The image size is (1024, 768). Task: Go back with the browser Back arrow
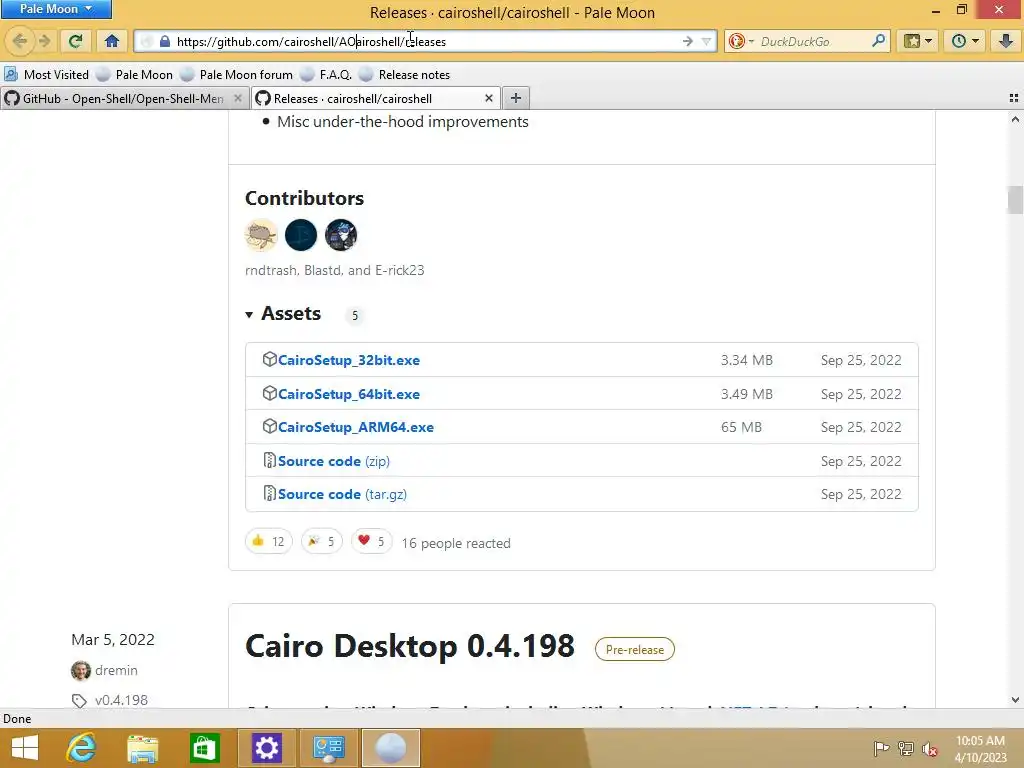click(20, 41)
